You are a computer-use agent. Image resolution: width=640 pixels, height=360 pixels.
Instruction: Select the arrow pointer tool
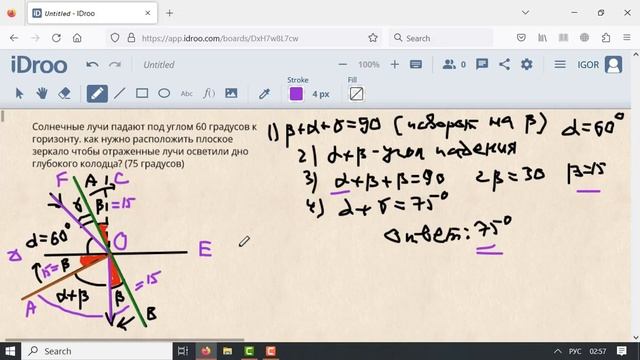click(x=19, y=94)
